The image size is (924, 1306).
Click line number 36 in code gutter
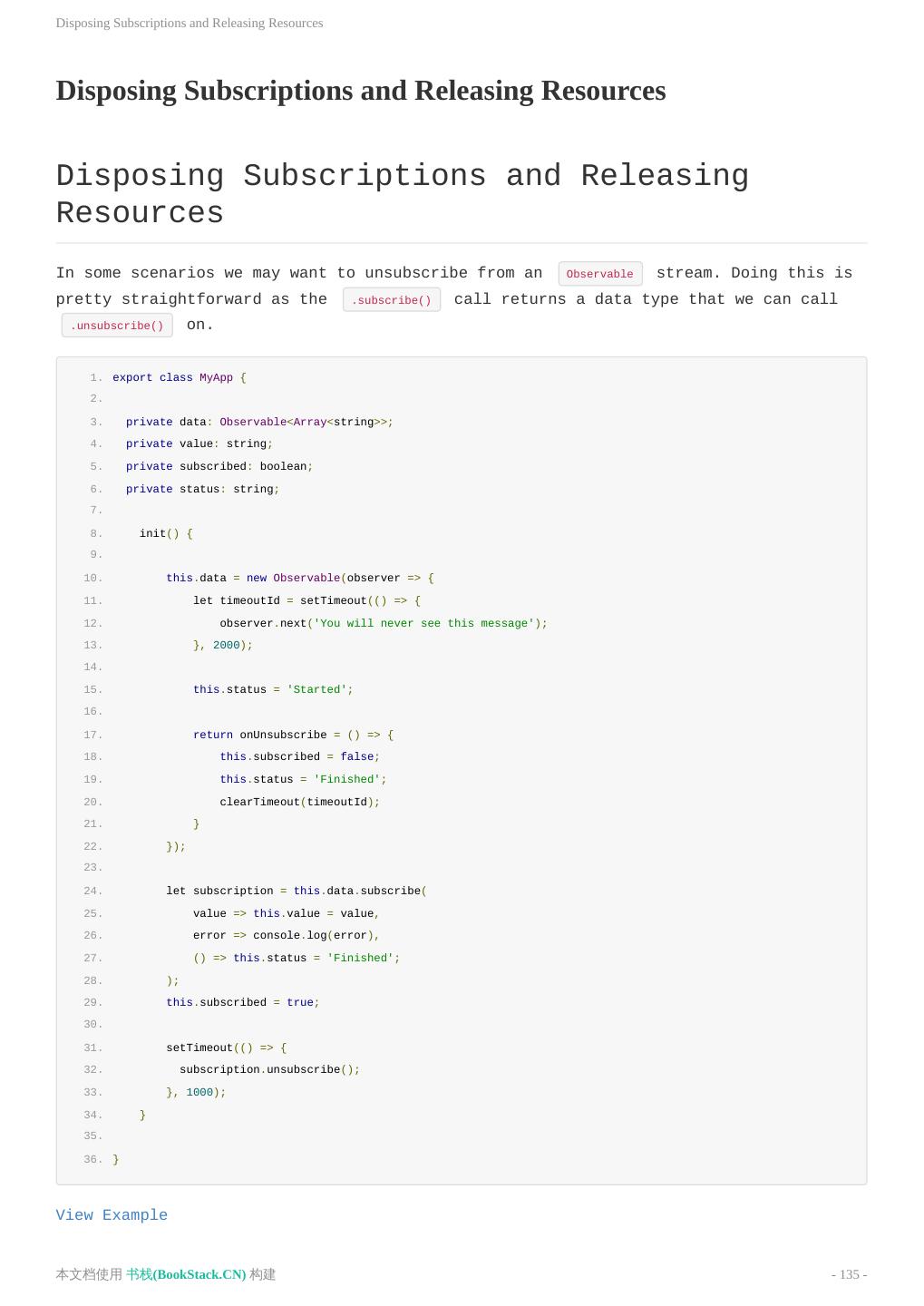[92, 1159]
